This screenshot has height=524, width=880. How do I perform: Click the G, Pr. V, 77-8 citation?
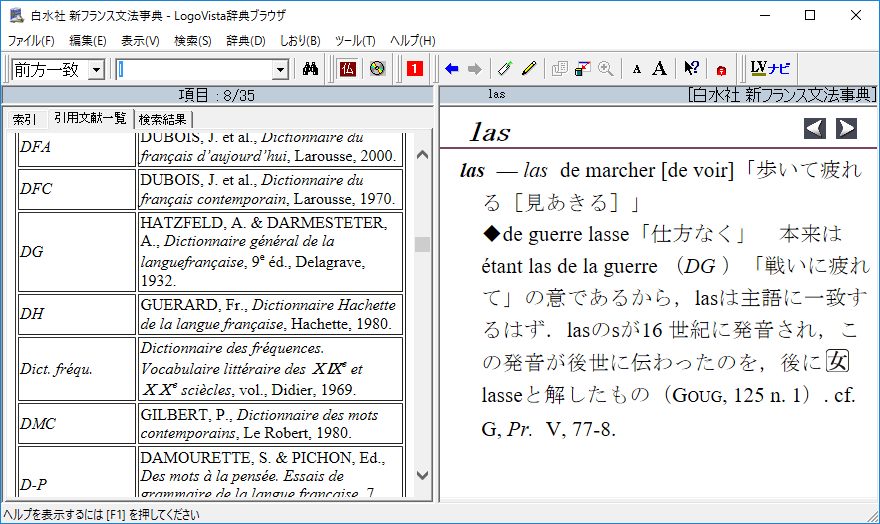[548, 429]
